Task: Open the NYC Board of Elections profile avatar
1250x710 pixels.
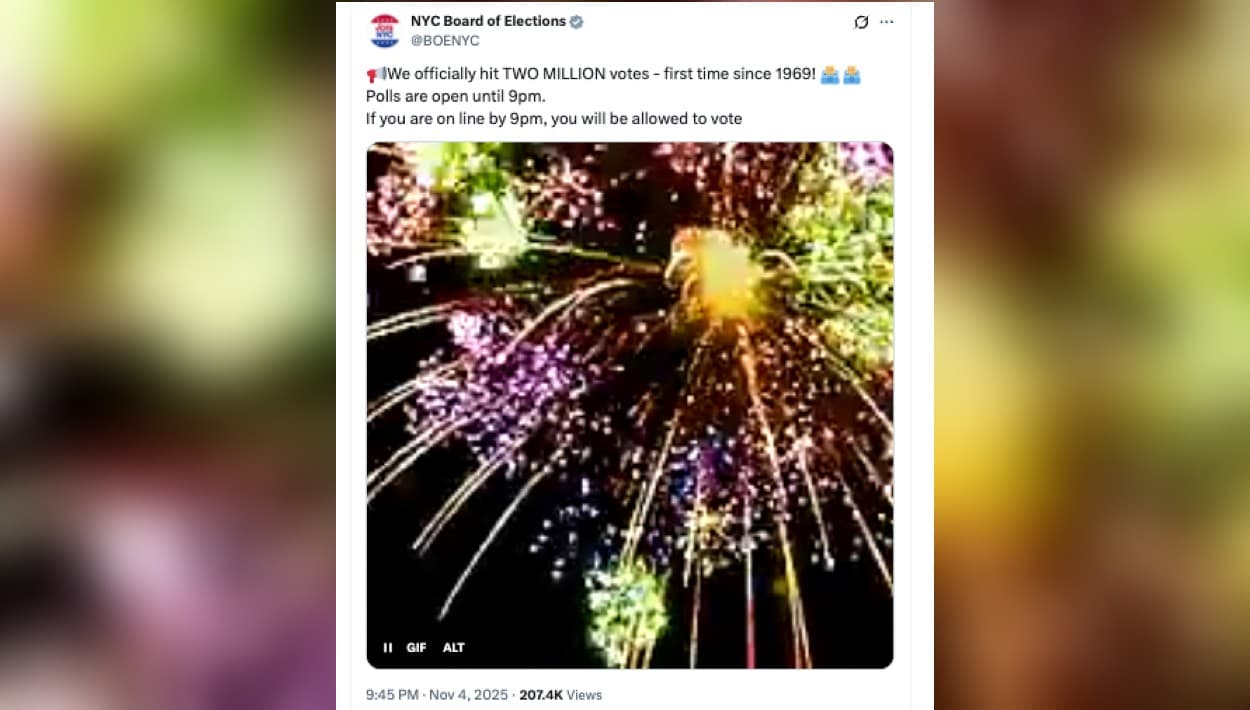Action: [x=385, y=30]
